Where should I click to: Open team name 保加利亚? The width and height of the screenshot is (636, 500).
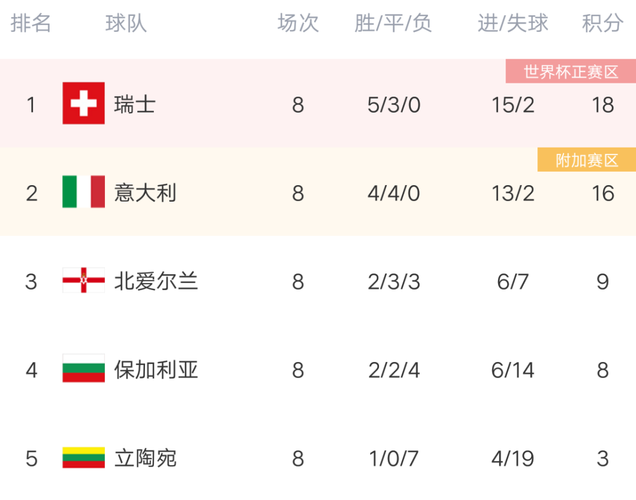tap(156, 370)
